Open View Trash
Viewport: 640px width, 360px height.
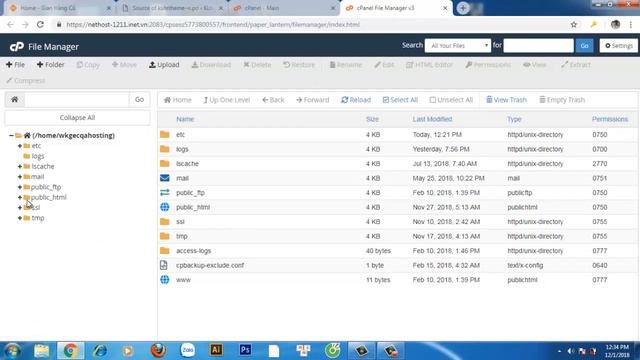506,100
